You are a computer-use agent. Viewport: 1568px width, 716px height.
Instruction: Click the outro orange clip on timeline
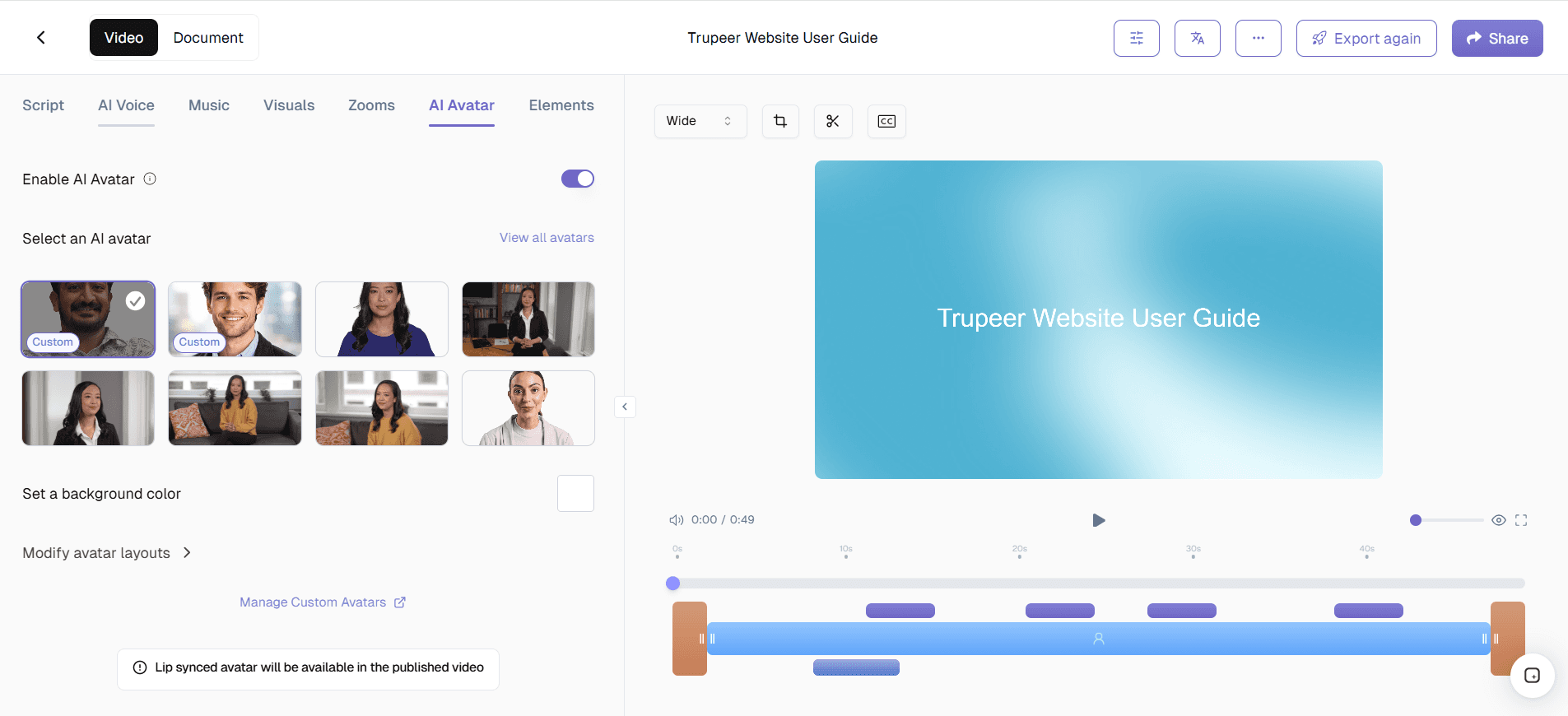pyautogui.click(x=1508, y=639)
